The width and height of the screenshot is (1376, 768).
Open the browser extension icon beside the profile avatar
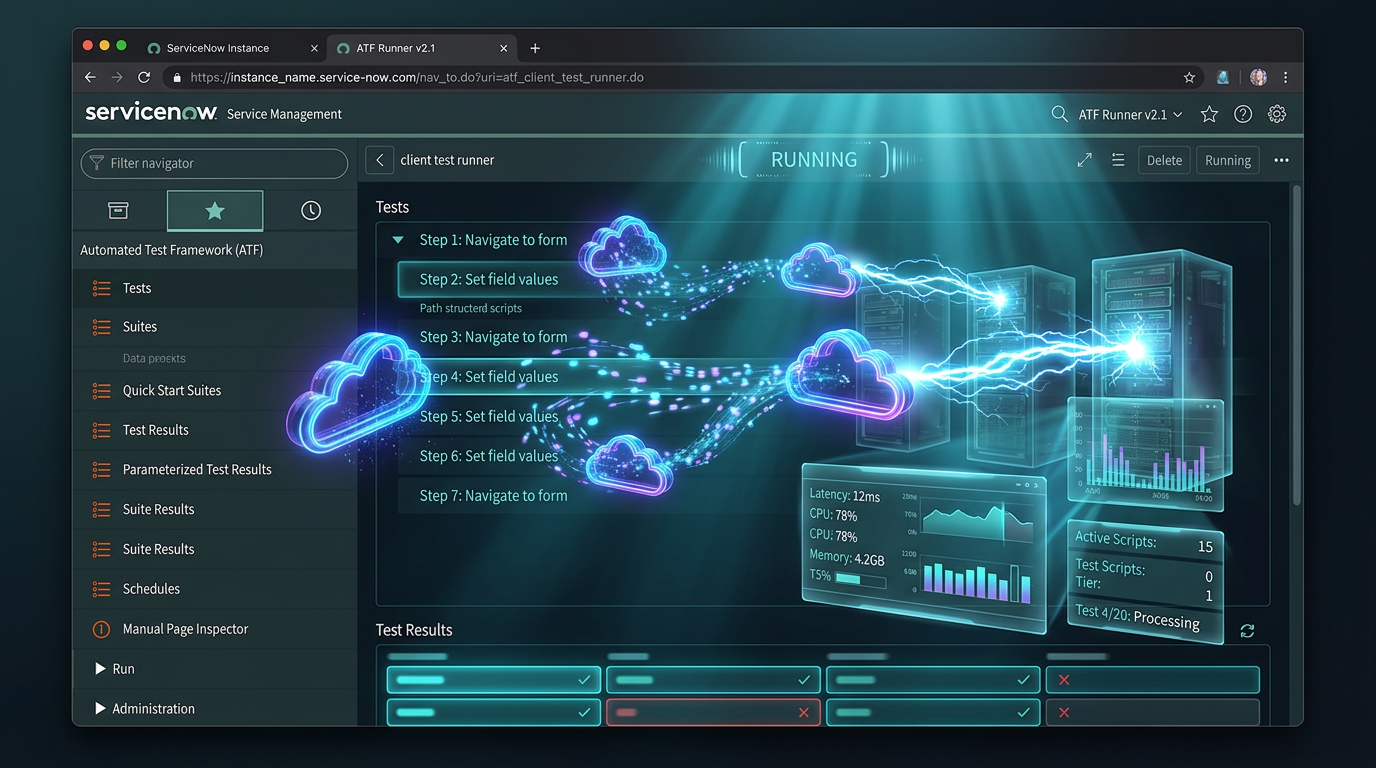1222,77
